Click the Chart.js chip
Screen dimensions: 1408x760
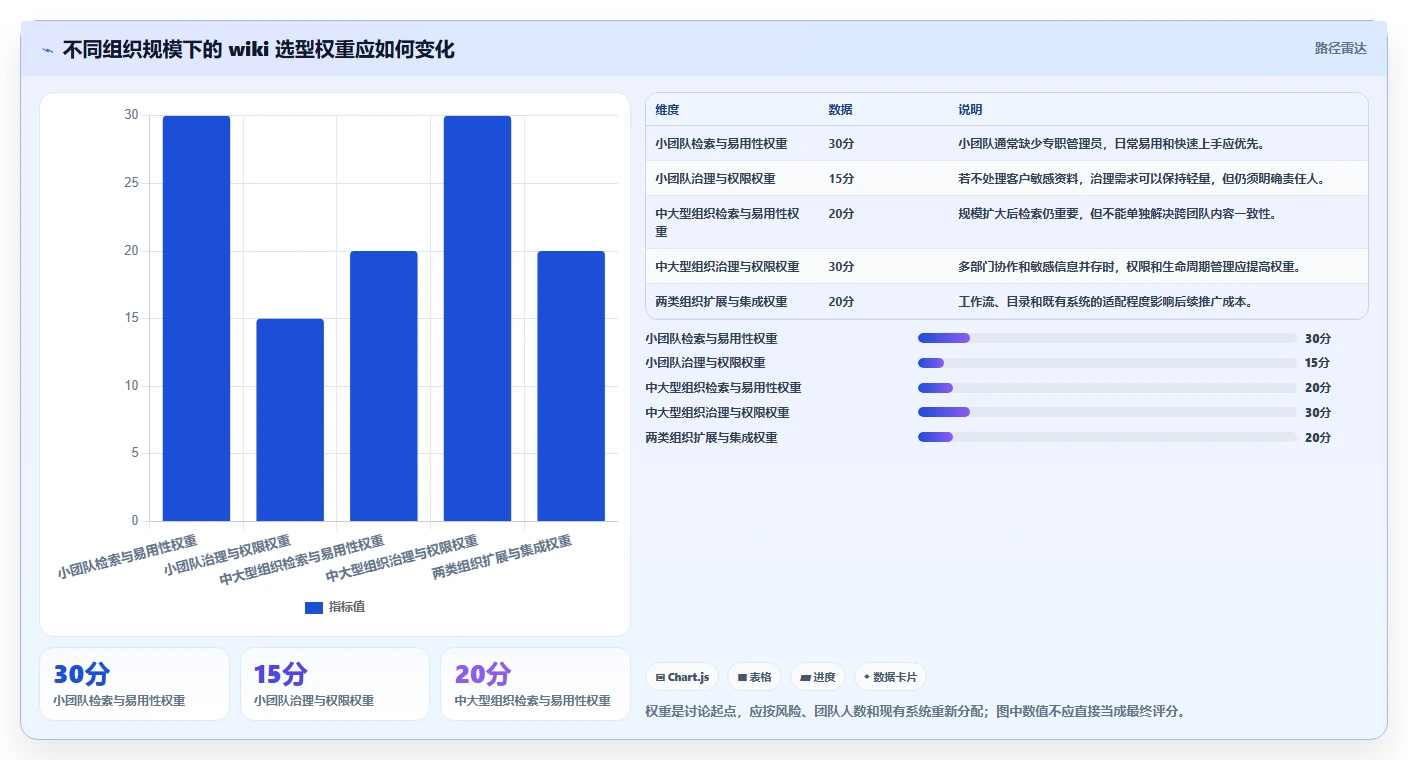coord(682,677)
